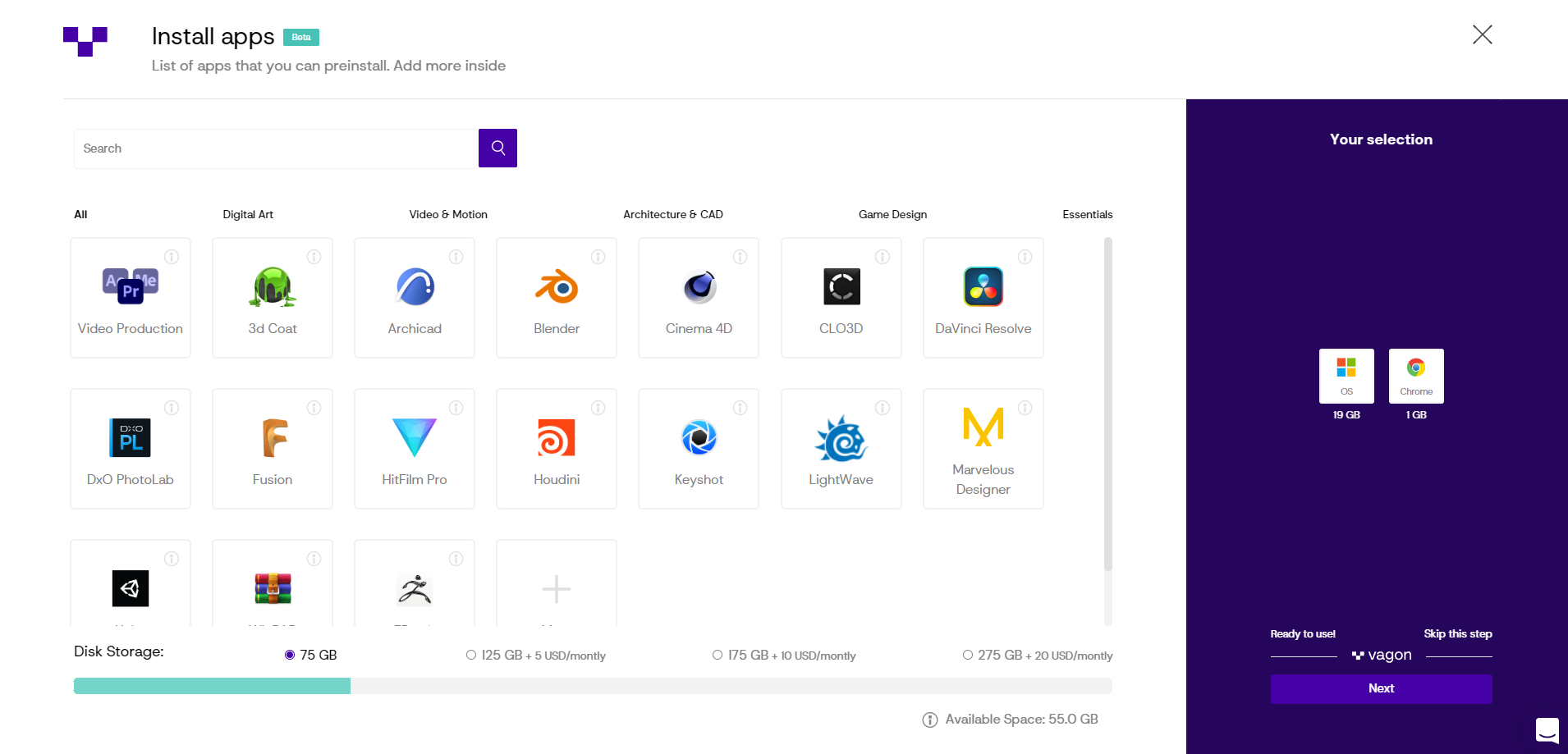Click the Vagon logo at top left

(x=85, y=42)
